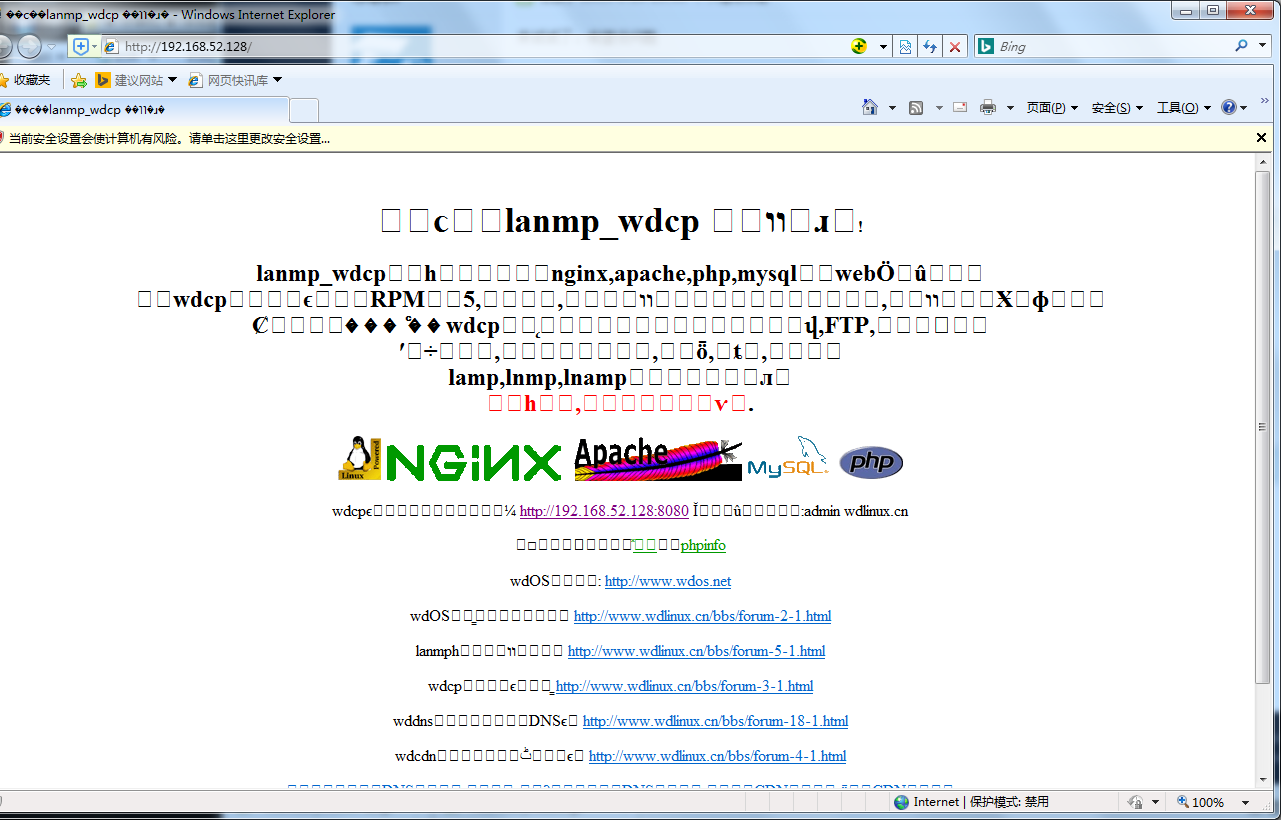The image size is (1281, 820).
Task: Expand the 网页快讯库 dropdown
Action: click(277, 80)
